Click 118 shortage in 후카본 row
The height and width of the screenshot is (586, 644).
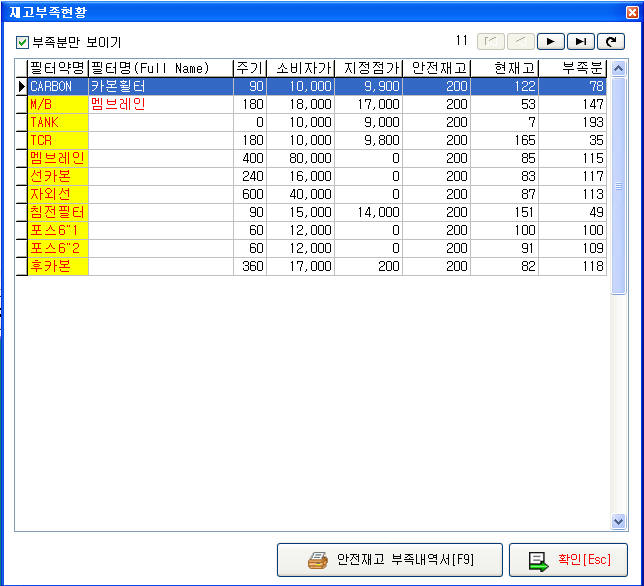click(573, 267)
